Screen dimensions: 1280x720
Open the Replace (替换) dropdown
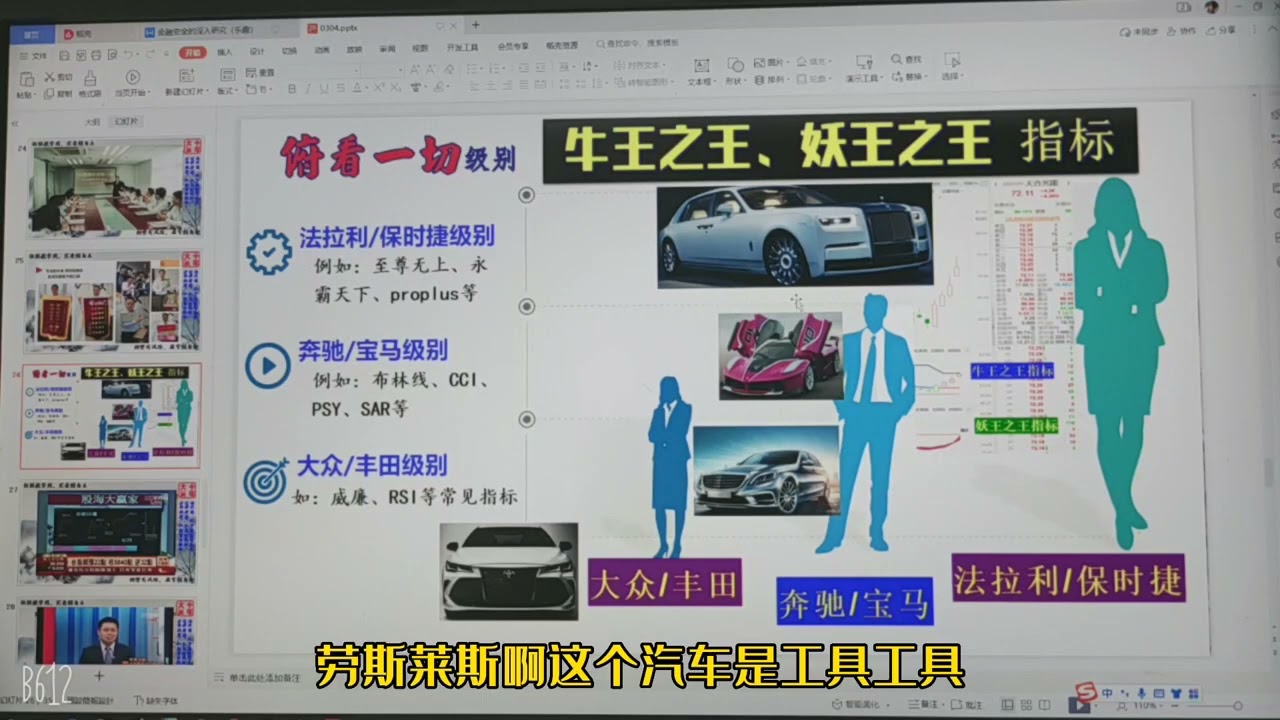(909, 76)
